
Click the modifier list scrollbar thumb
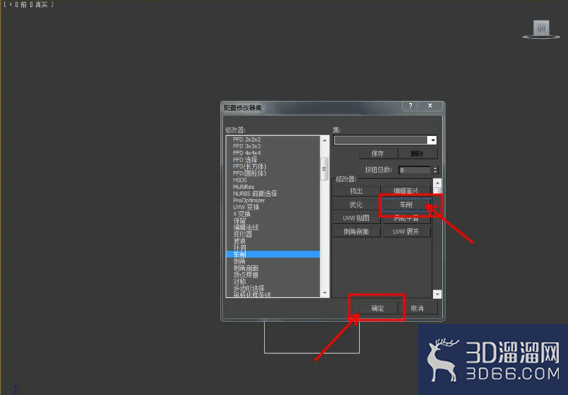pos(325,169)
